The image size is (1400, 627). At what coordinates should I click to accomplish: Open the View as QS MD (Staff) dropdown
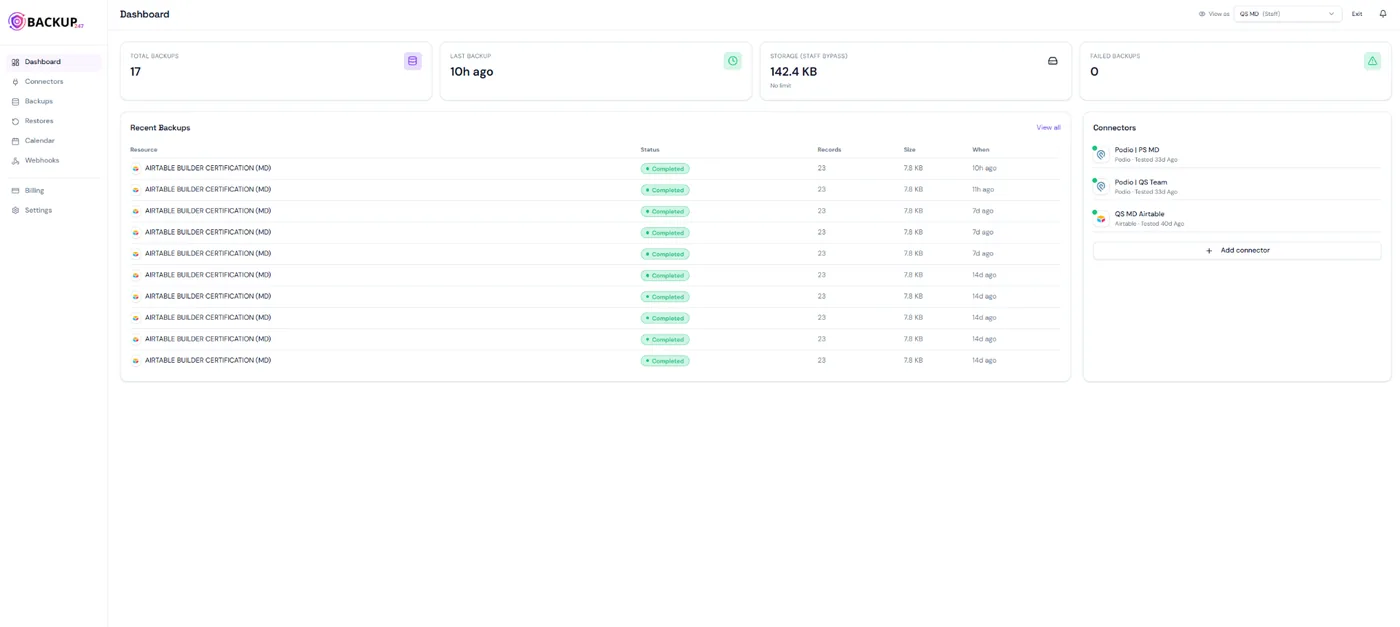[1287, 14]
